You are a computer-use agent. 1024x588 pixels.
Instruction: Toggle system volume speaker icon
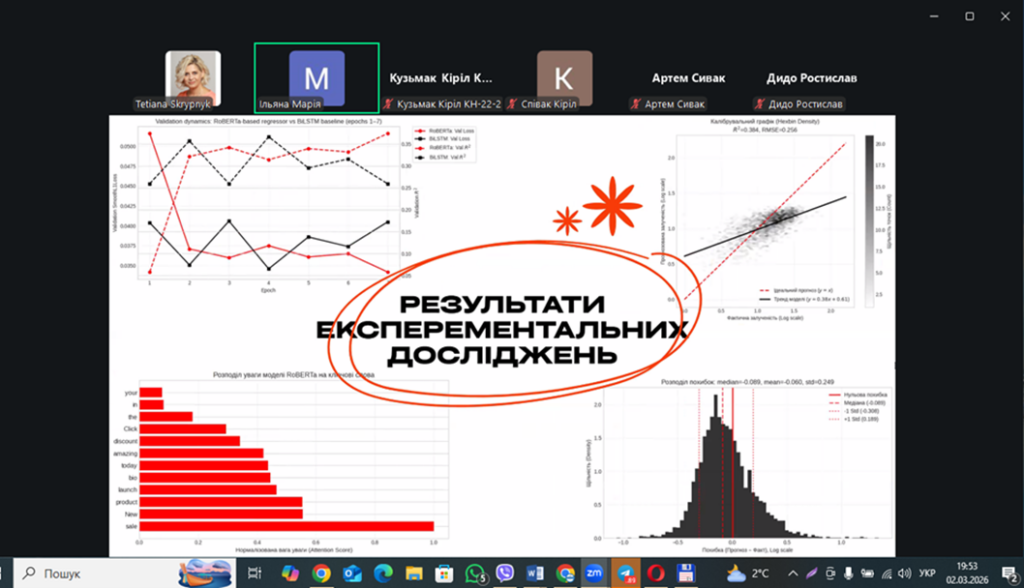click(903, 573)
